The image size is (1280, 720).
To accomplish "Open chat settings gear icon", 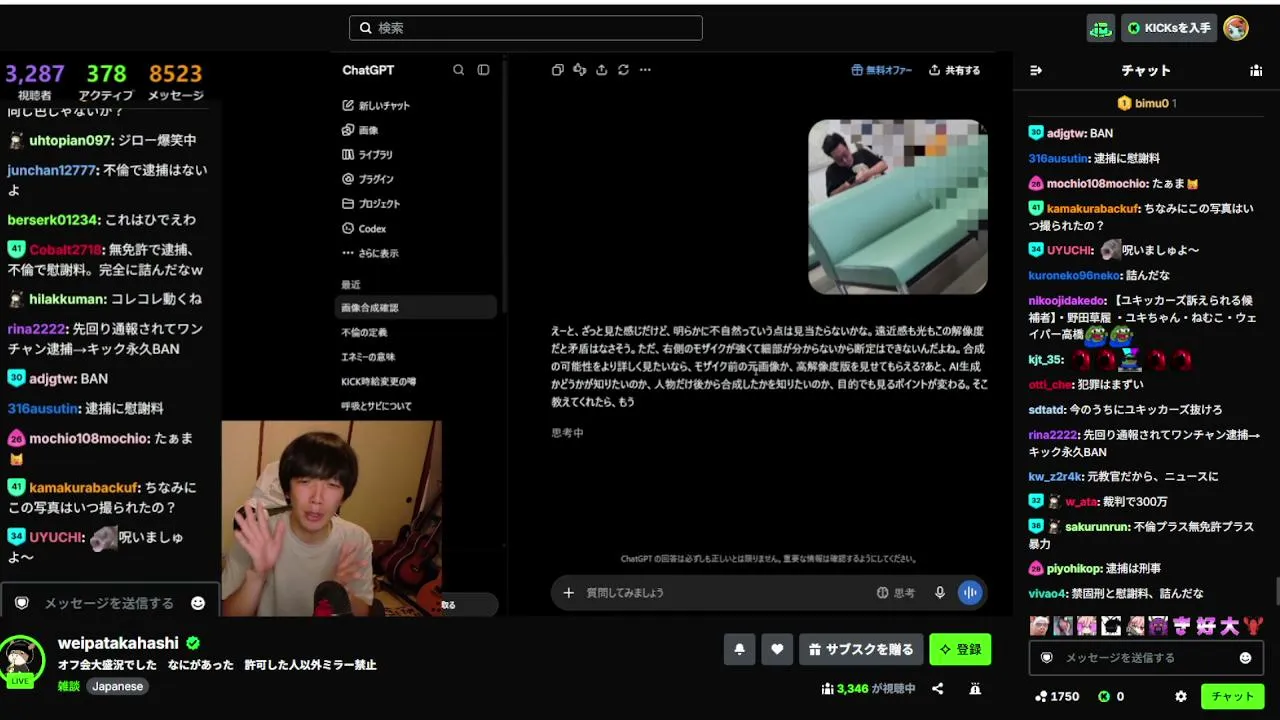I will coord(1181,696).
